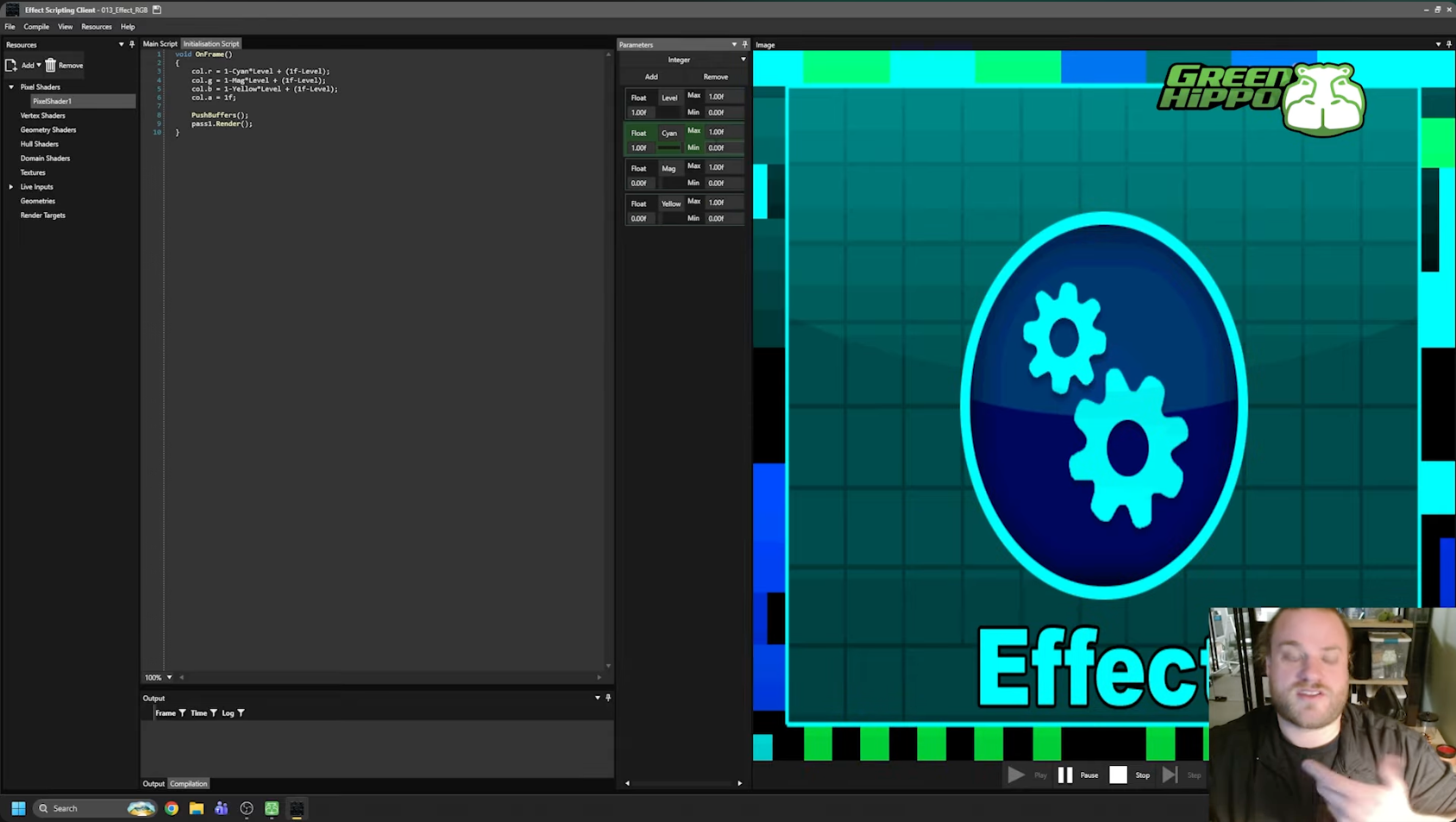Screen dimensions: 1456x822
Task: Click the Level parameter name field
Action: coord(669,97)
